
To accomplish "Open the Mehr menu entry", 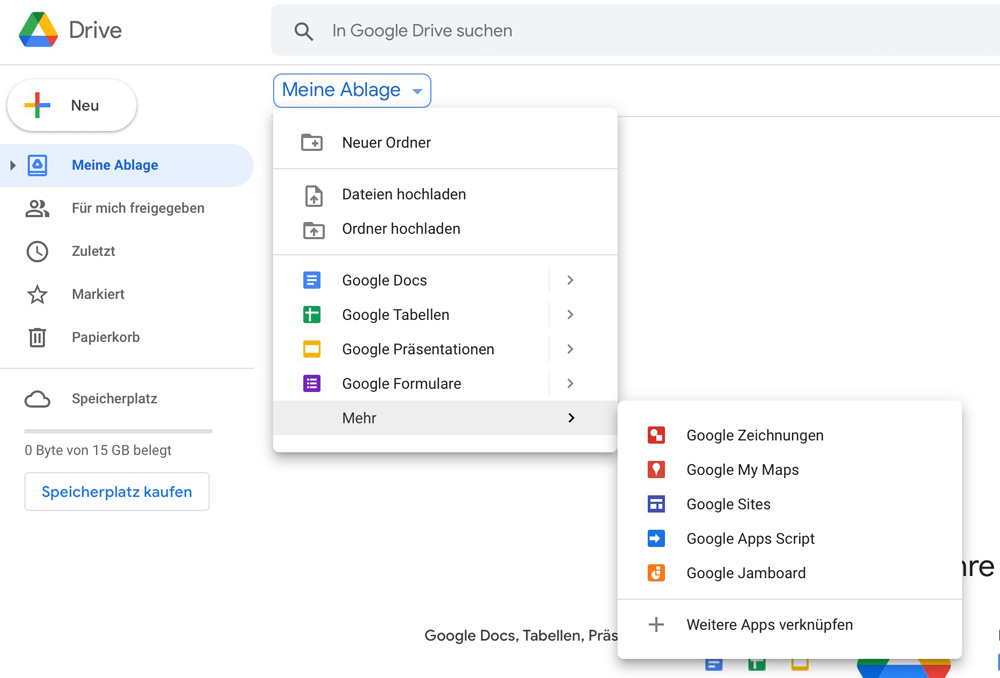I will click(x=445, y=418).
